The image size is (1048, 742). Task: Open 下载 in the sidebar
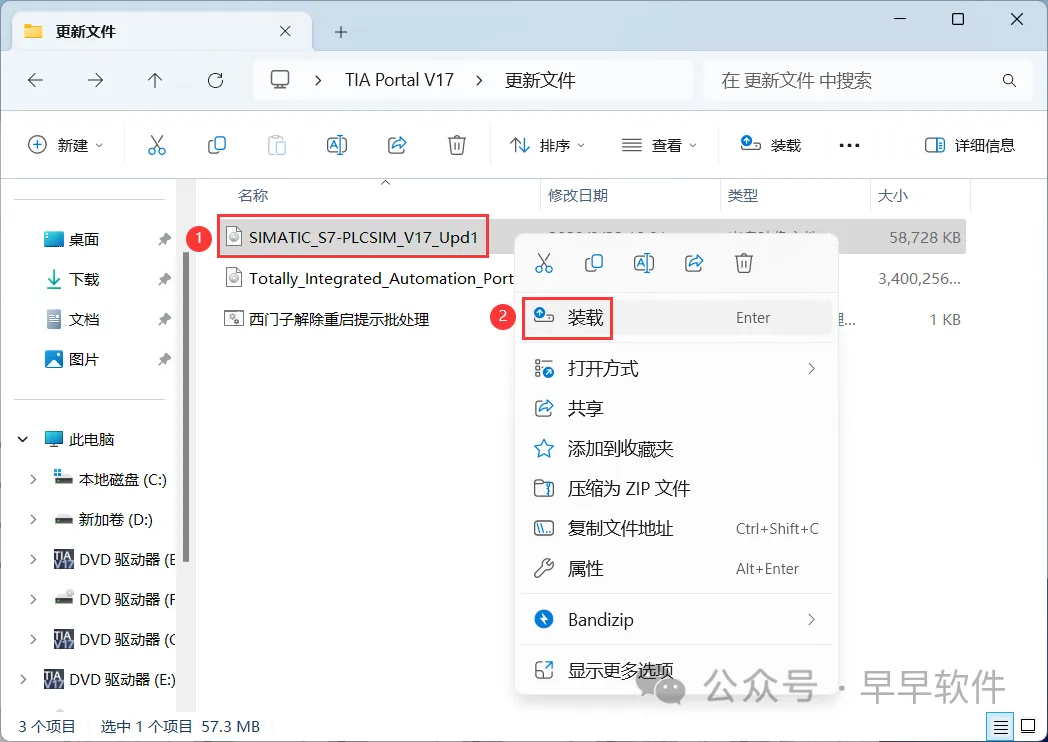coord(84,279)
